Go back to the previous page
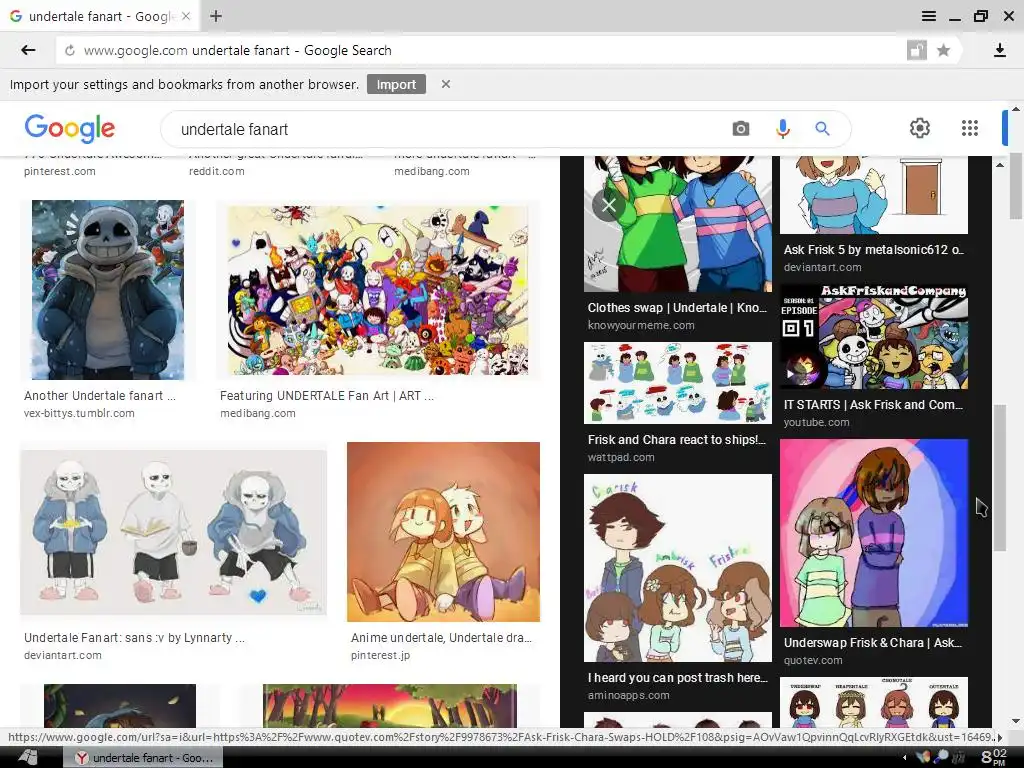Image resolution: width=1024 pixels, height=768 pixels. point(28,50)
